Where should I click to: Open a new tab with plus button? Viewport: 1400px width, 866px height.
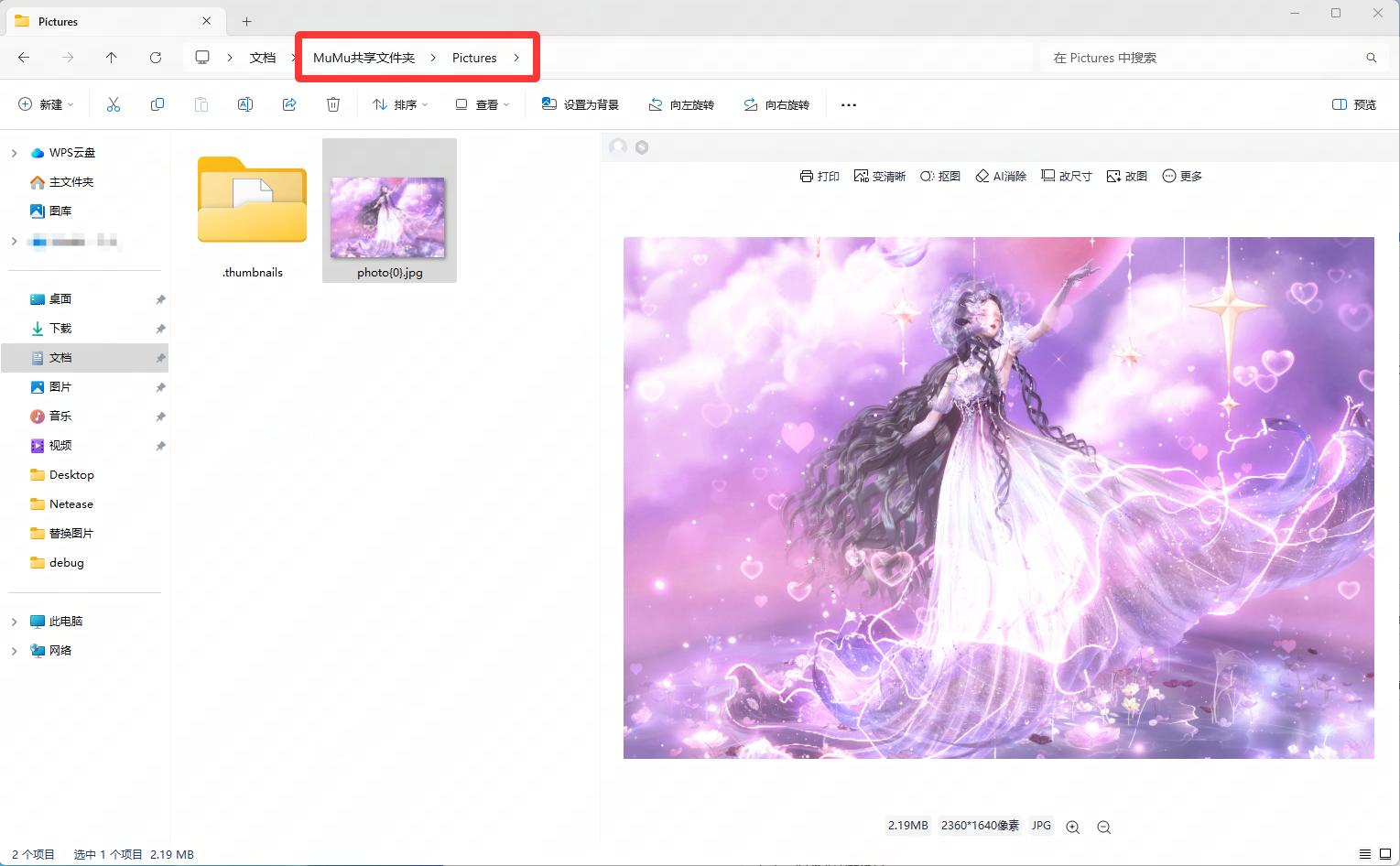247,21
